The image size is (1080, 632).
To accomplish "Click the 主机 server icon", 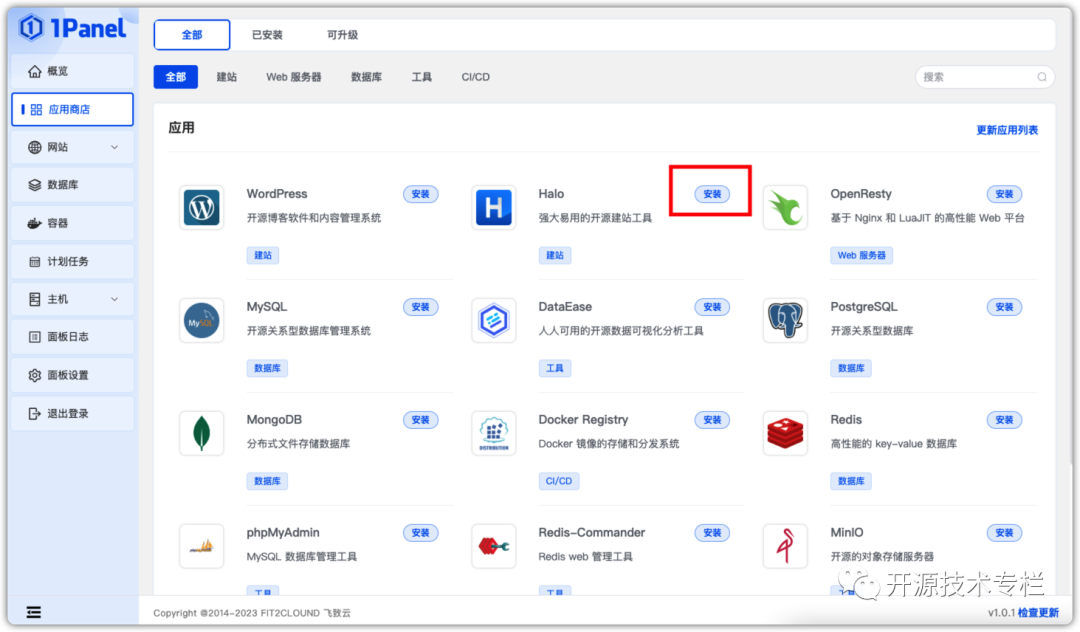I will tap(34, 299).
